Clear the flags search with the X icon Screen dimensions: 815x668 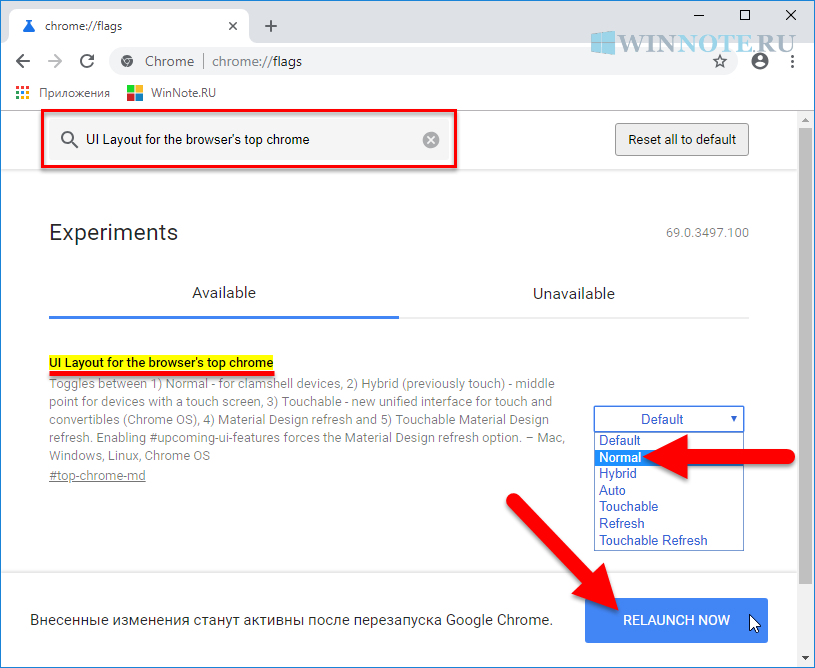coord(430,140)
